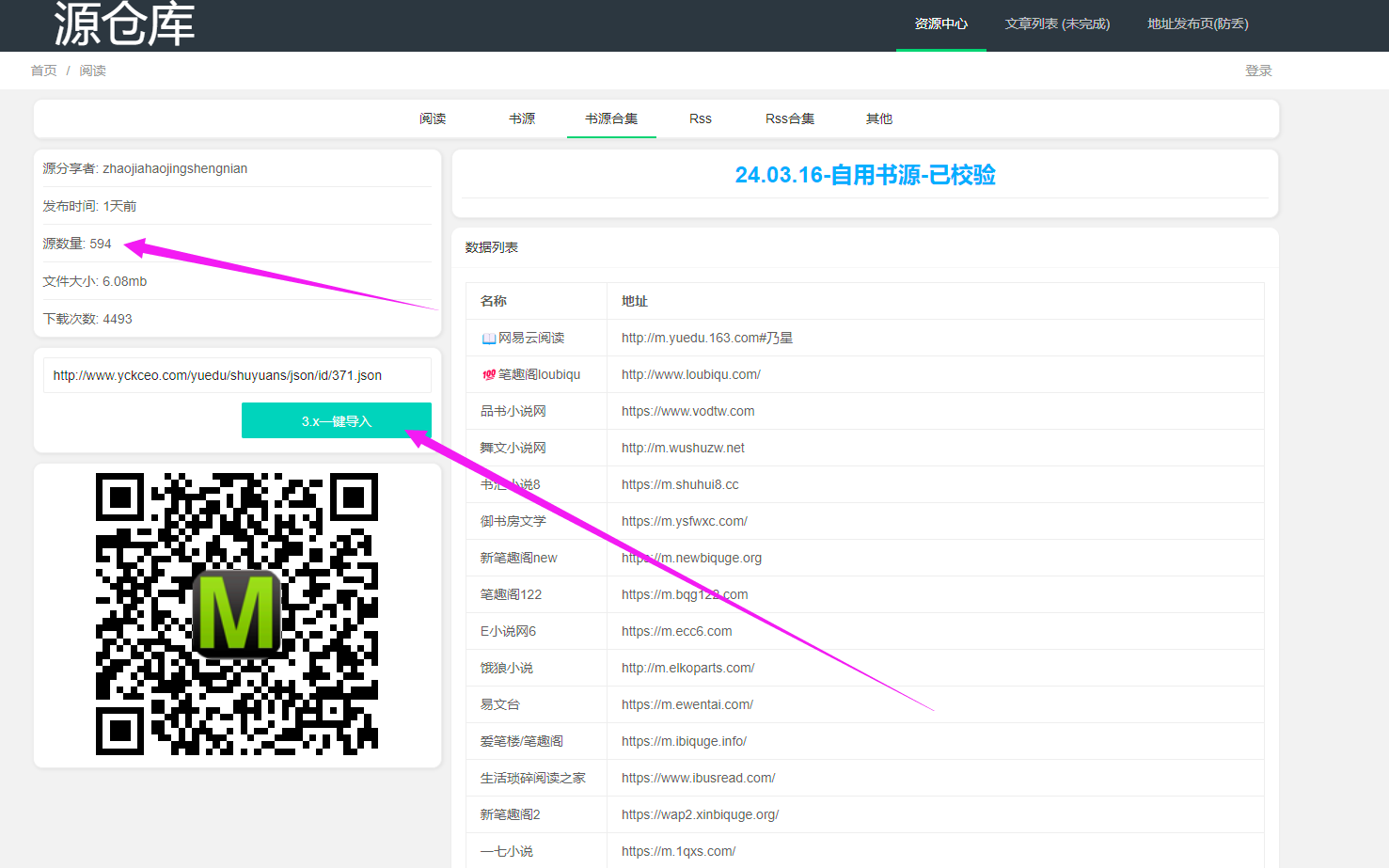This screenshot has width=1389, height=868.
Task: Click 文件大小: 6.08mb text
Action: [95, 281]
